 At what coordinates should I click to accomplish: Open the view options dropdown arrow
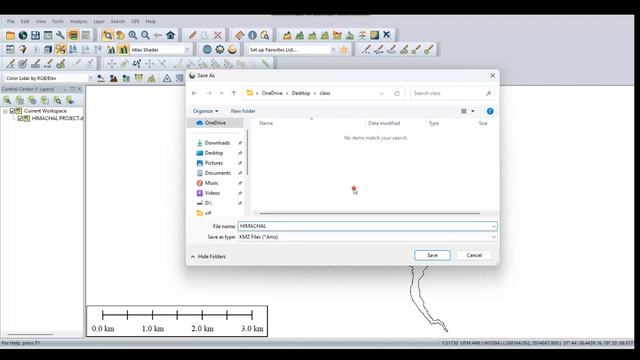473,111
